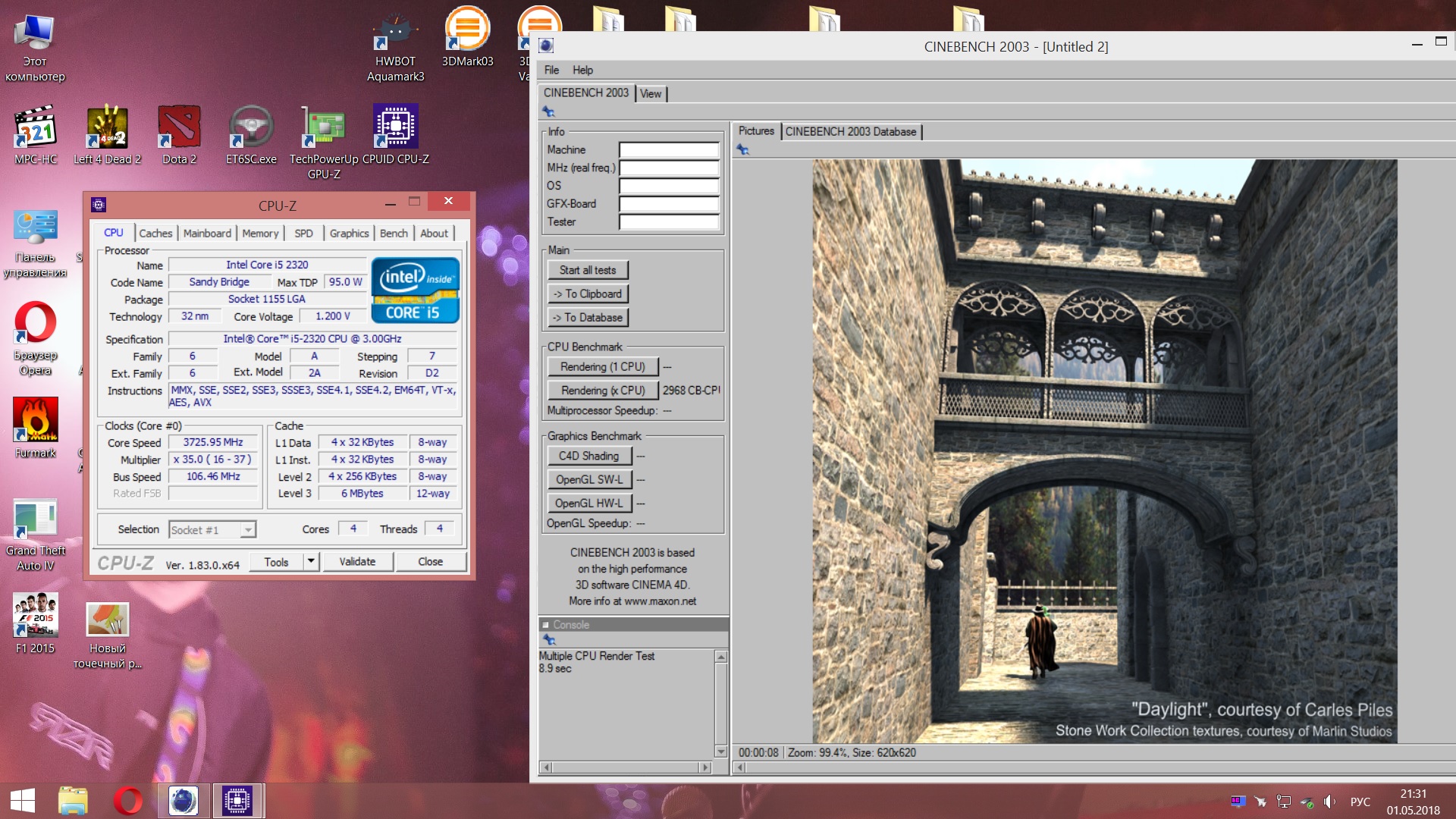Open the F1 2015 desktop shortcut
This screenshot has width=1456, height=819.
[x=36, y=623]
